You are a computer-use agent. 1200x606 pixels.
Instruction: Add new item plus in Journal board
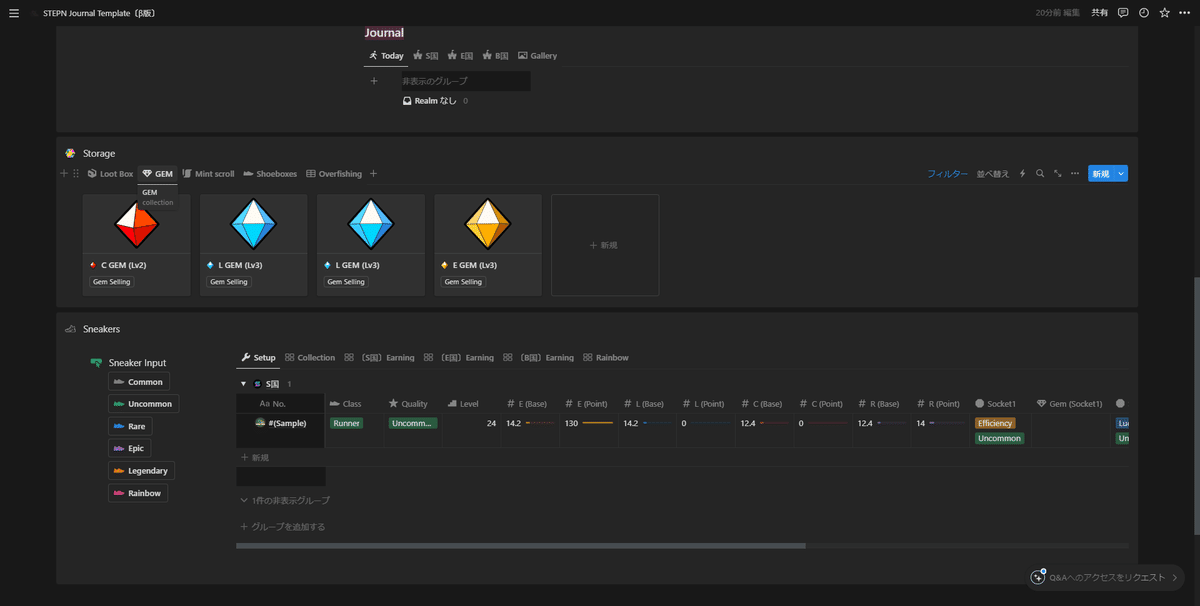pyautogui.click(x=373, y=81)
